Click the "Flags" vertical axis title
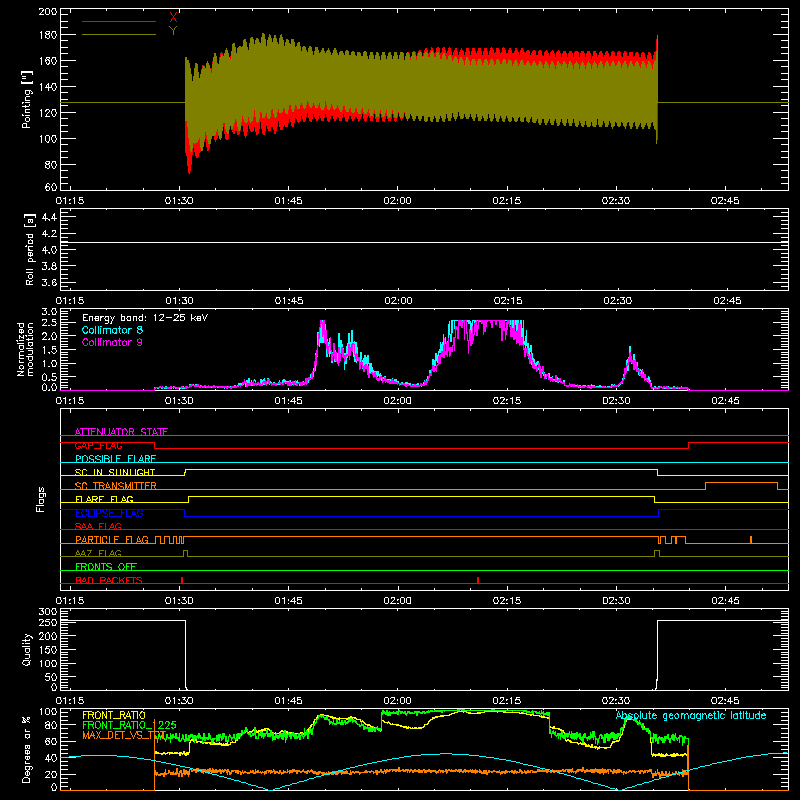This screenshot has width=800, height=800. click(40, 499)
